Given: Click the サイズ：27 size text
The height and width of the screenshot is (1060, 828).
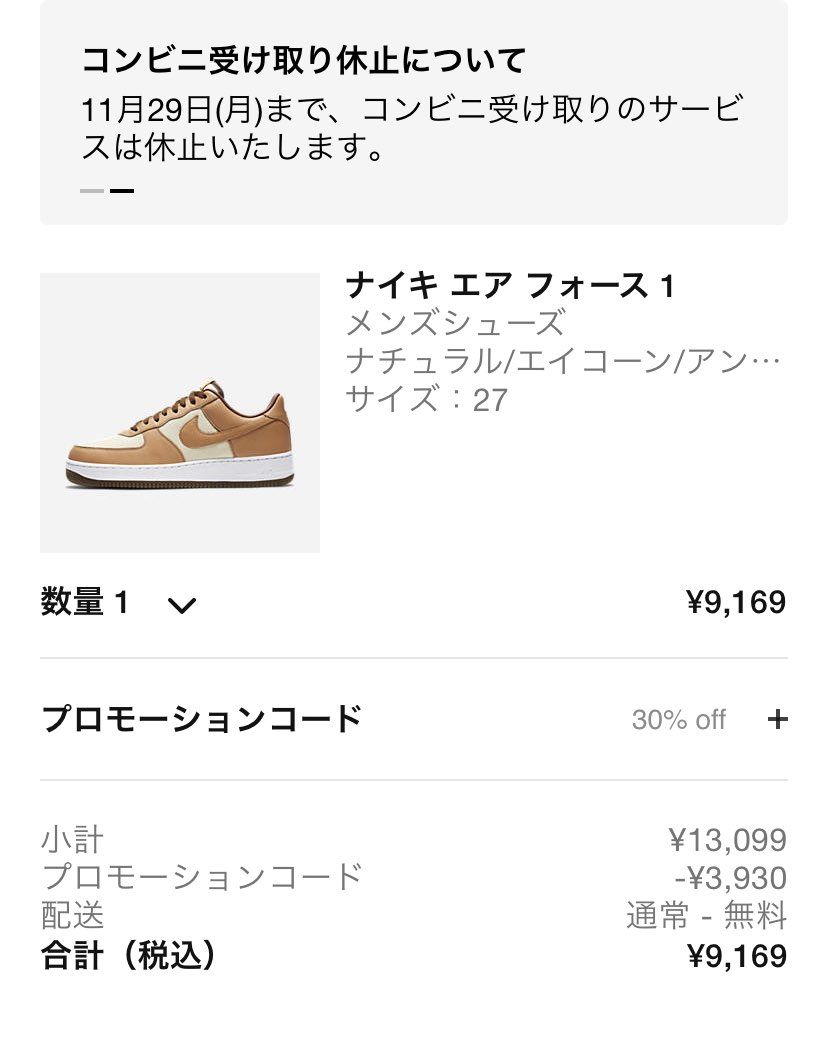Looking at the screenshot, I should pyautogui.click(x=427, y=399).
